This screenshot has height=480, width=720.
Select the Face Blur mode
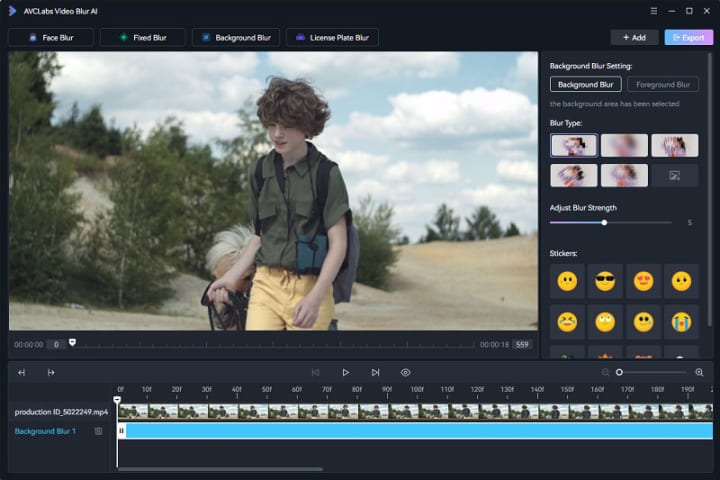coord(51,38)
